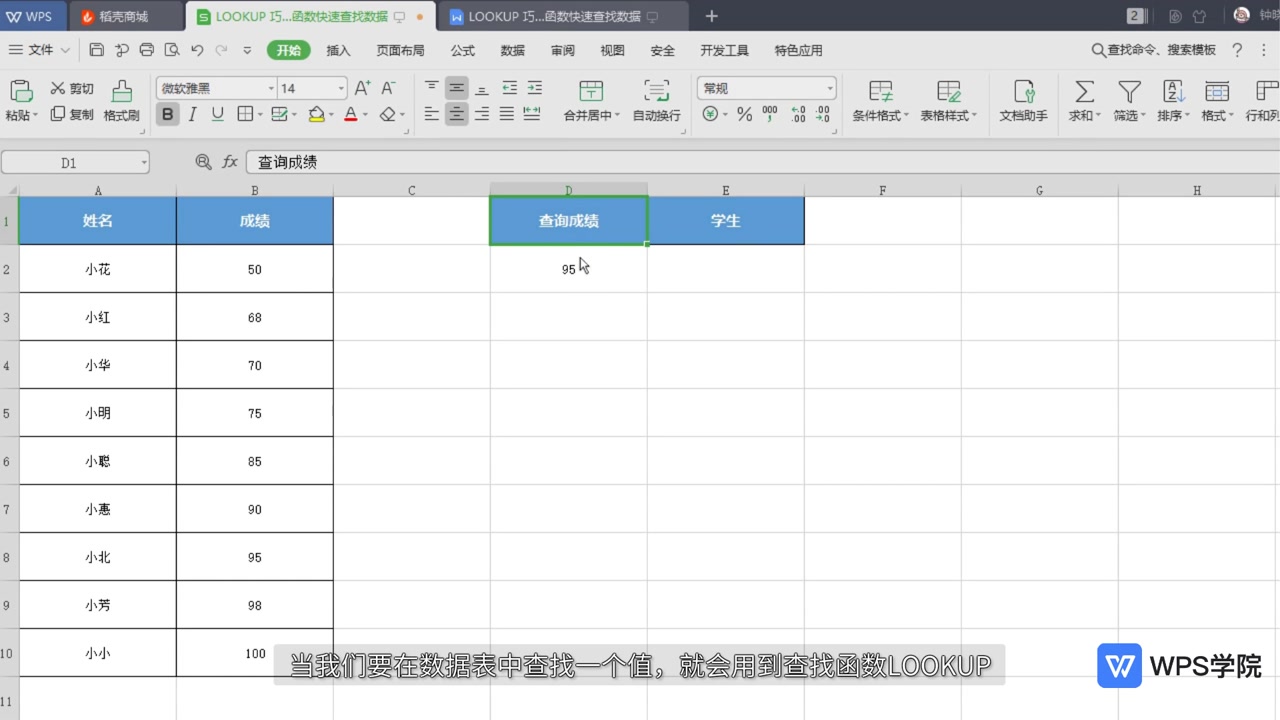Click the Help question mark icon
1280x720 pixels.
coord(1237,50)
